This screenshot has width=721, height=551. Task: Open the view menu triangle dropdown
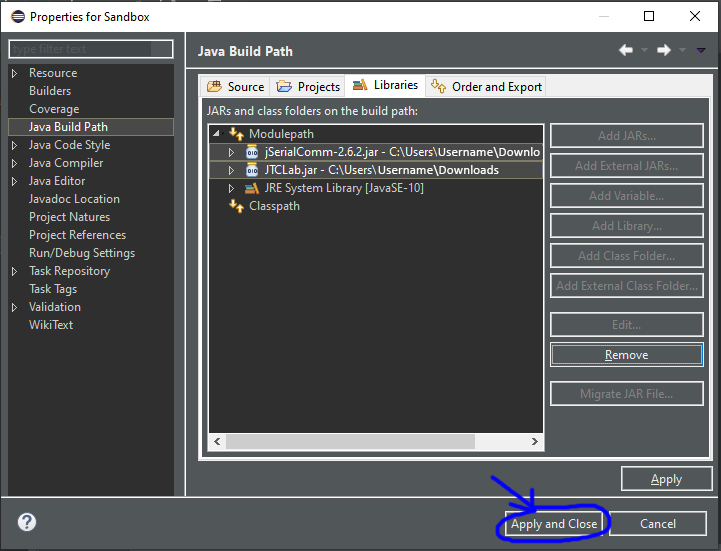pos(701,50)
